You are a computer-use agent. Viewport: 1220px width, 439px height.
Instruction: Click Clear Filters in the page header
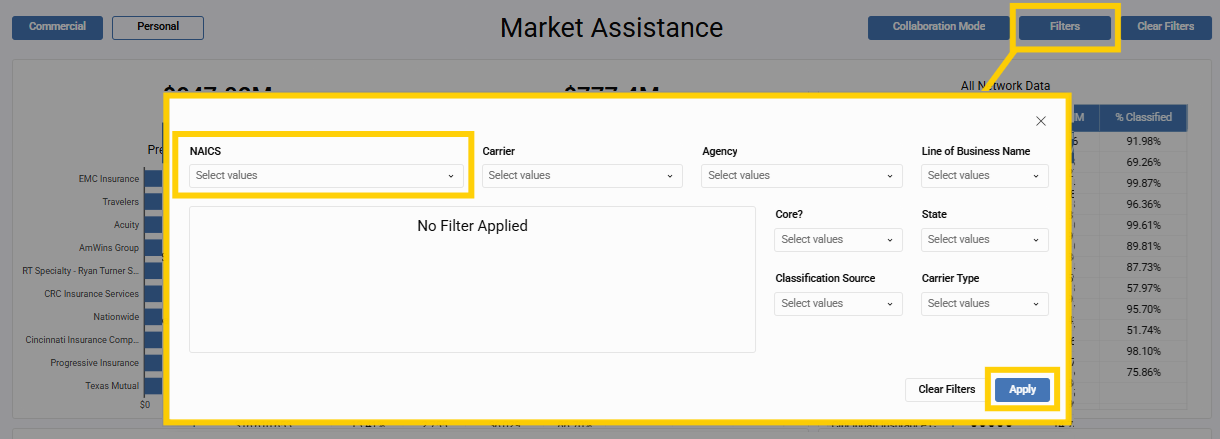(x=1165, y=27)
